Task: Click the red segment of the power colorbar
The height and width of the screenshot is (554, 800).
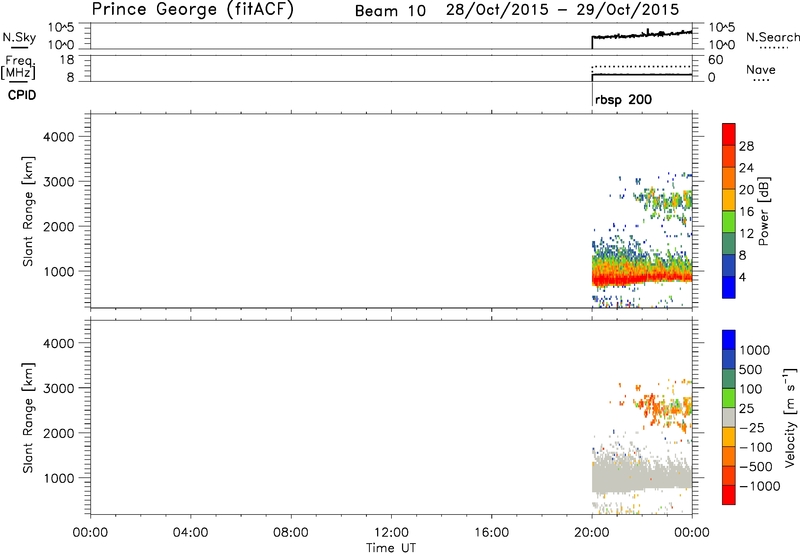Action: point(729,134)
